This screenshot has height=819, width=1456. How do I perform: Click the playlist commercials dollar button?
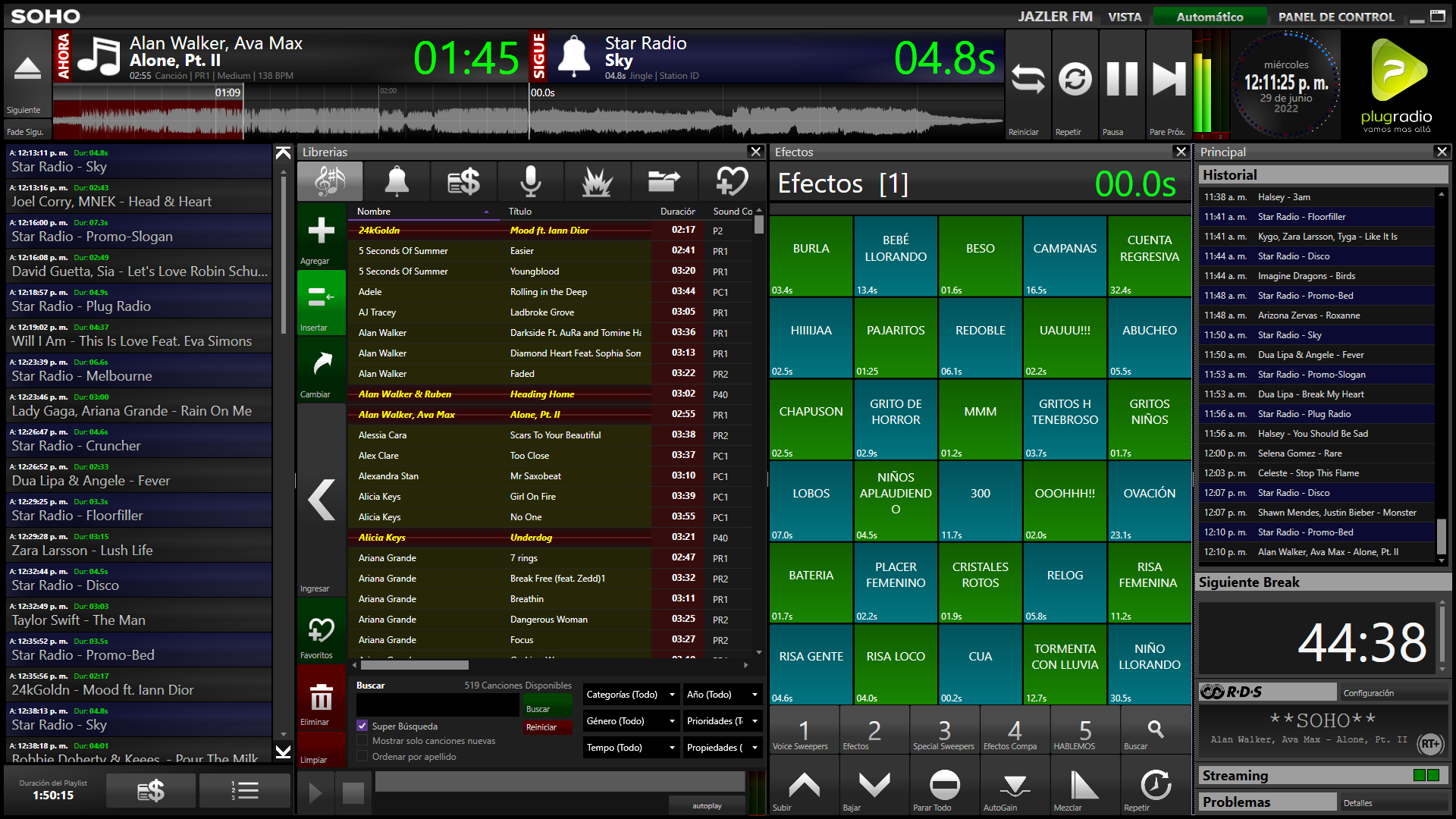(151, 791)
